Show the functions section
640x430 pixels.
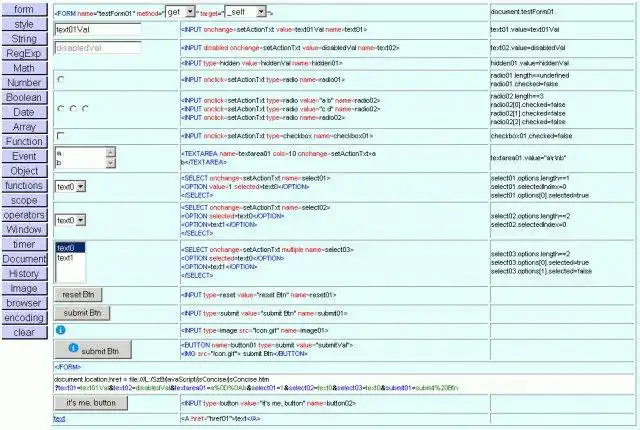click(24, 186)
